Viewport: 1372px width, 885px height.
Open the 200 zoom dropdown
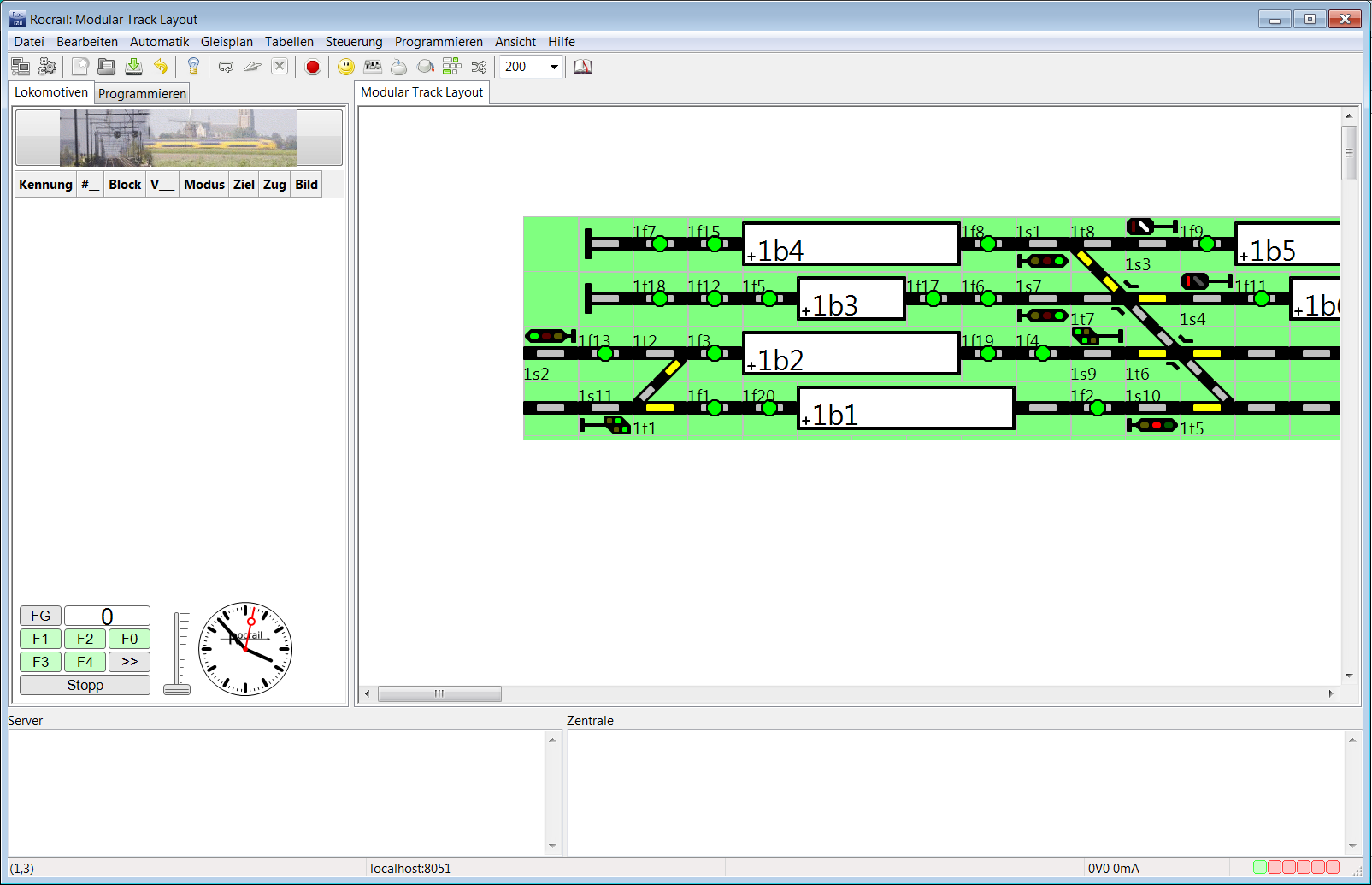pyautogui.click(x=554, y=67)
